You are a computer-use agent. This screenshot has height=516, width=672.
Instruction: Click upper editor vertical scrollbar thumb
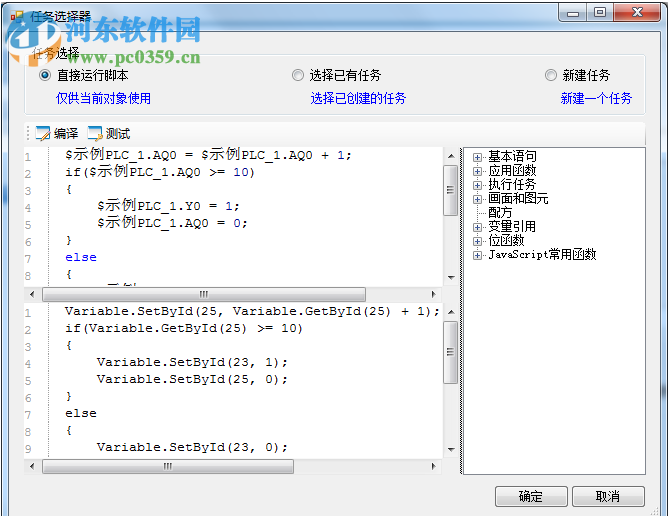tap(450, 190)
